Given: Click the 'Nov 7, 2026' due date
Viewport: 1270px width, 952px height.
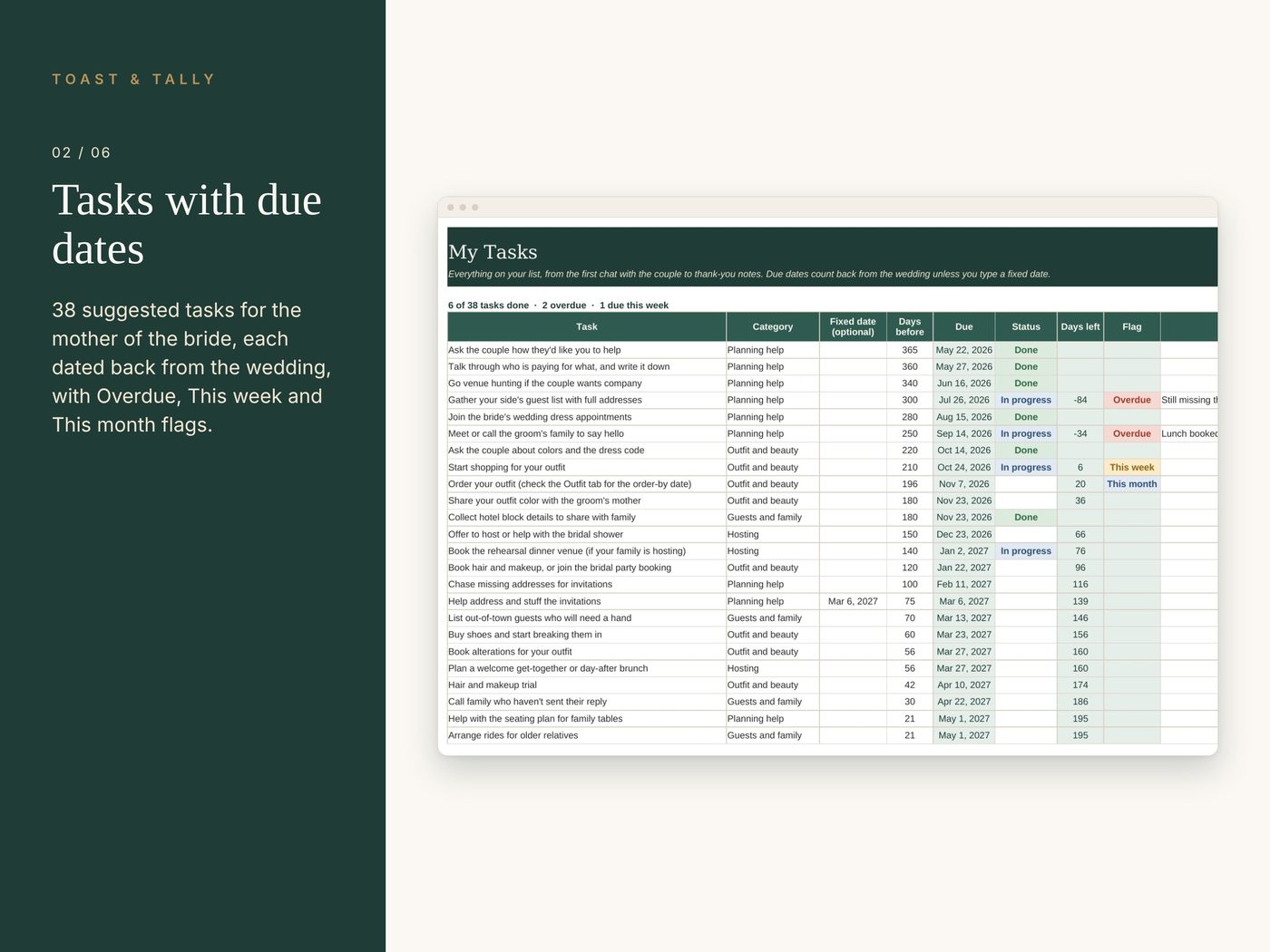Looking at the screenshot, I should [964, 484].
